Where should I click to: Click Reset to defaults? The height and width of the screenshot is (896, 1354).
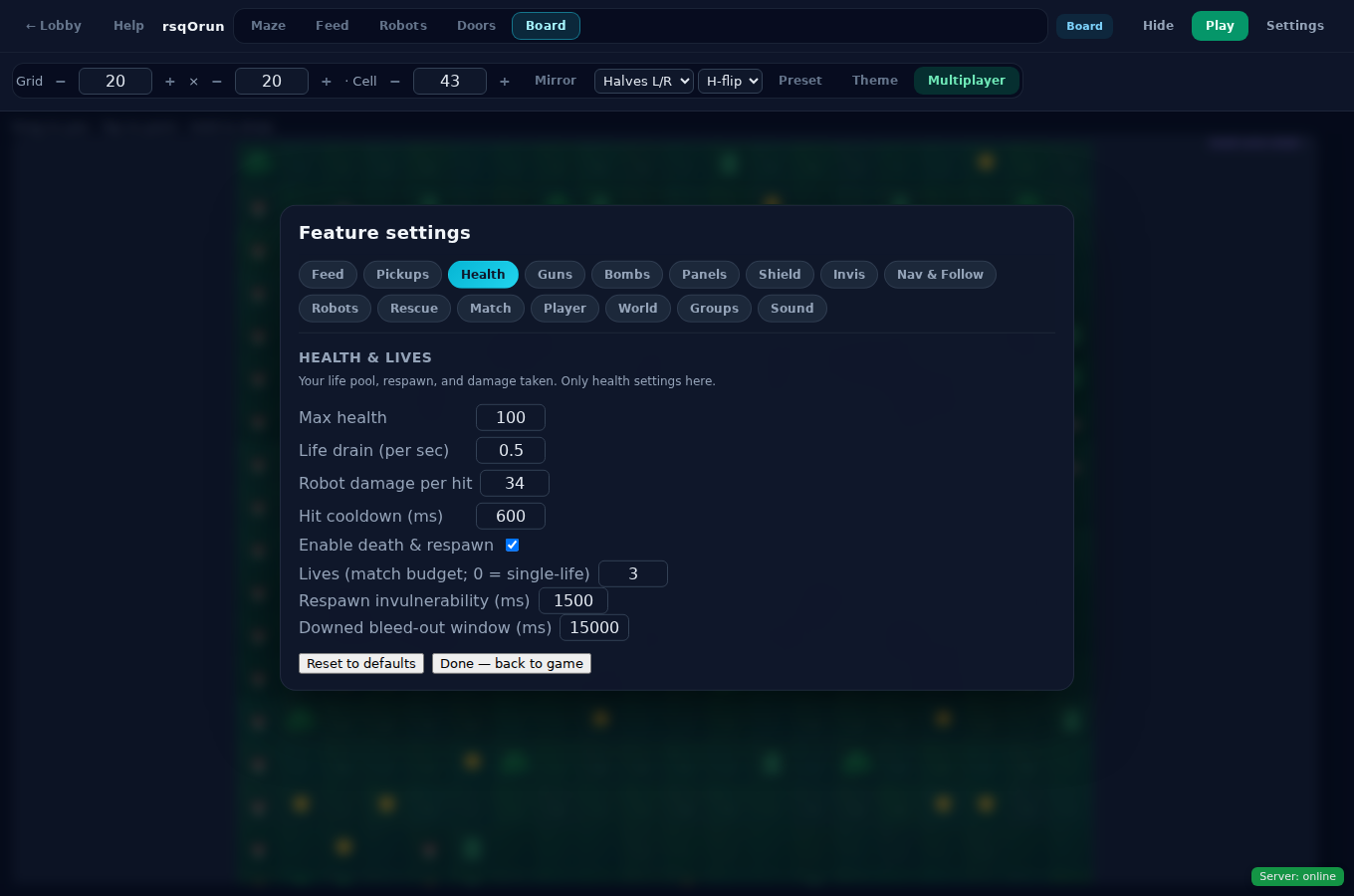point(361,664)
